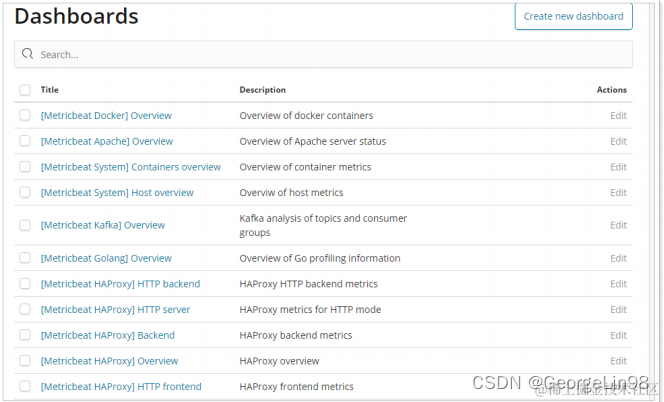Click the Dashboards page heading
This screenshot has height=402, width=664.
click(x=76, y=17)
